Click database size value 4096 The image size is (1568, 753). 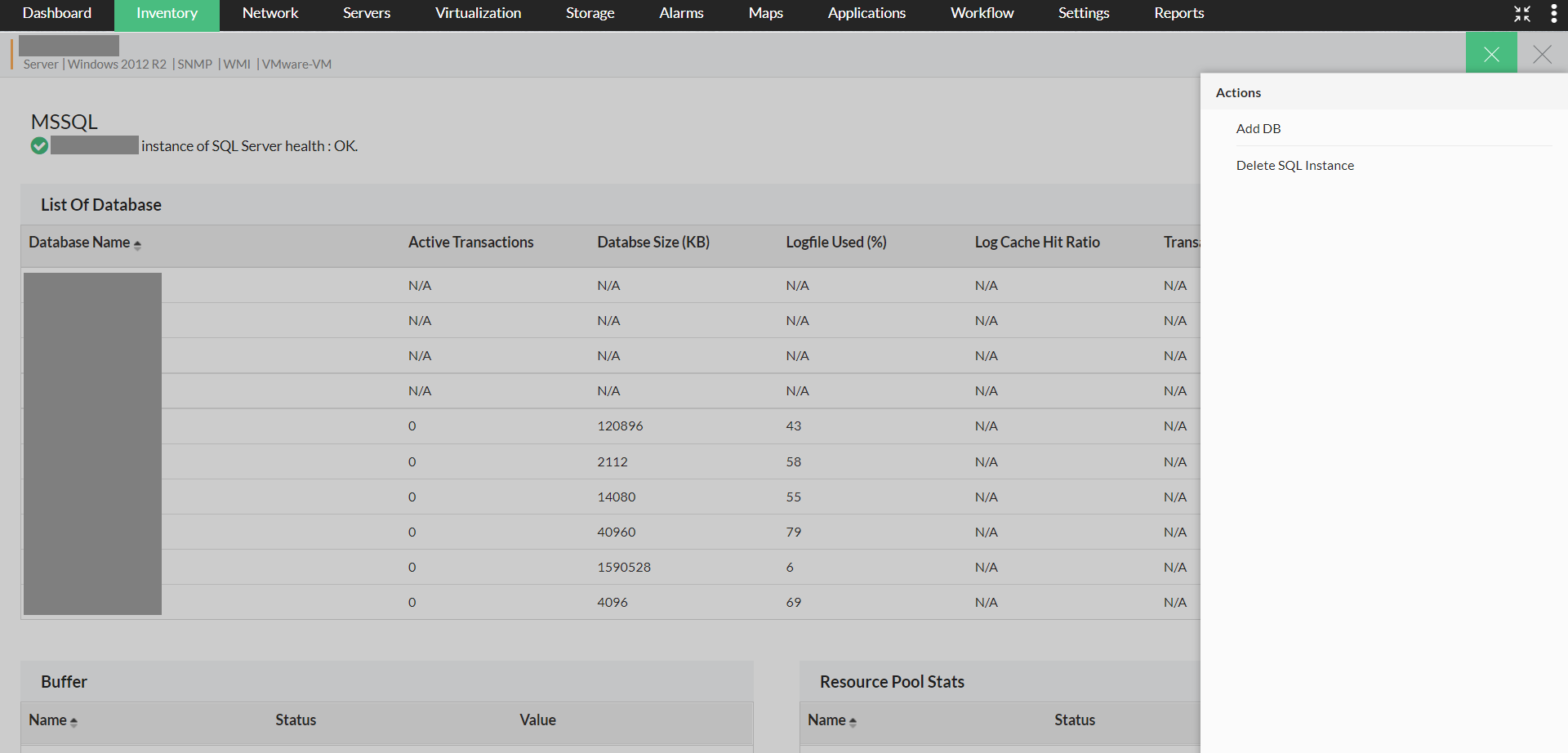[612, 602]
